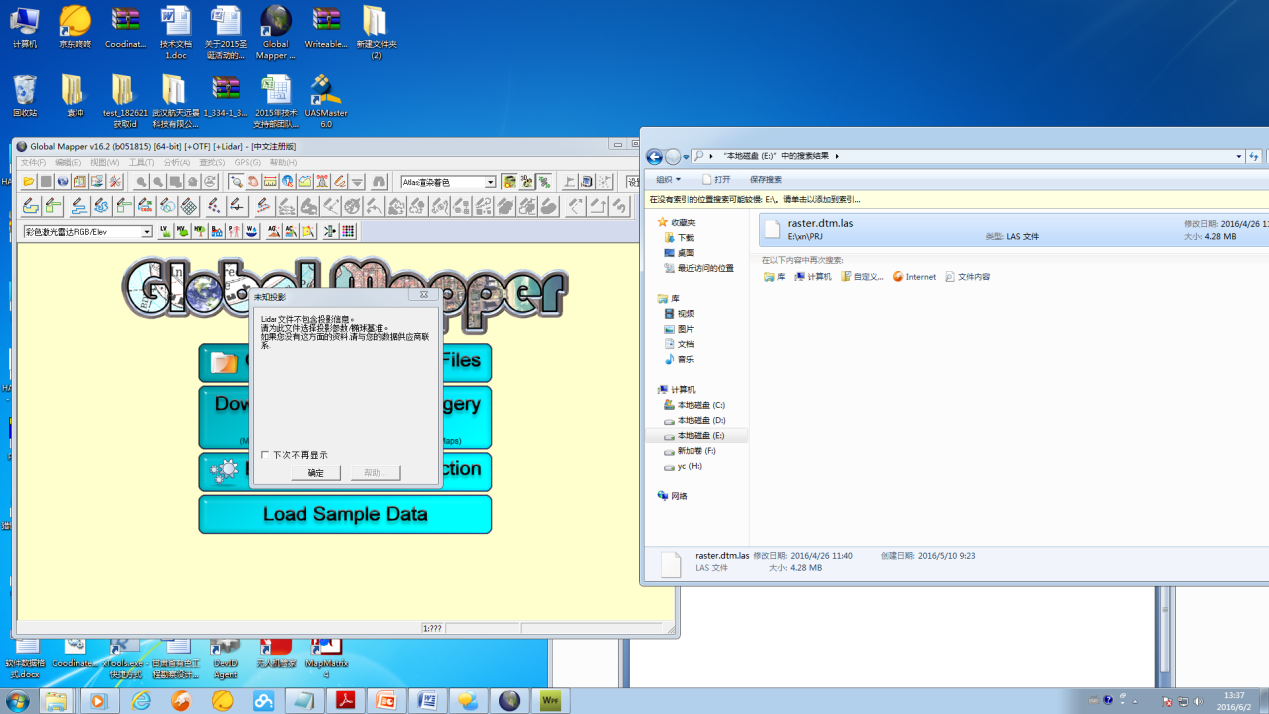This screenshot has width=1269, height=714.
Task: Click the Open Data File folder icon
Action: [29, 181]
